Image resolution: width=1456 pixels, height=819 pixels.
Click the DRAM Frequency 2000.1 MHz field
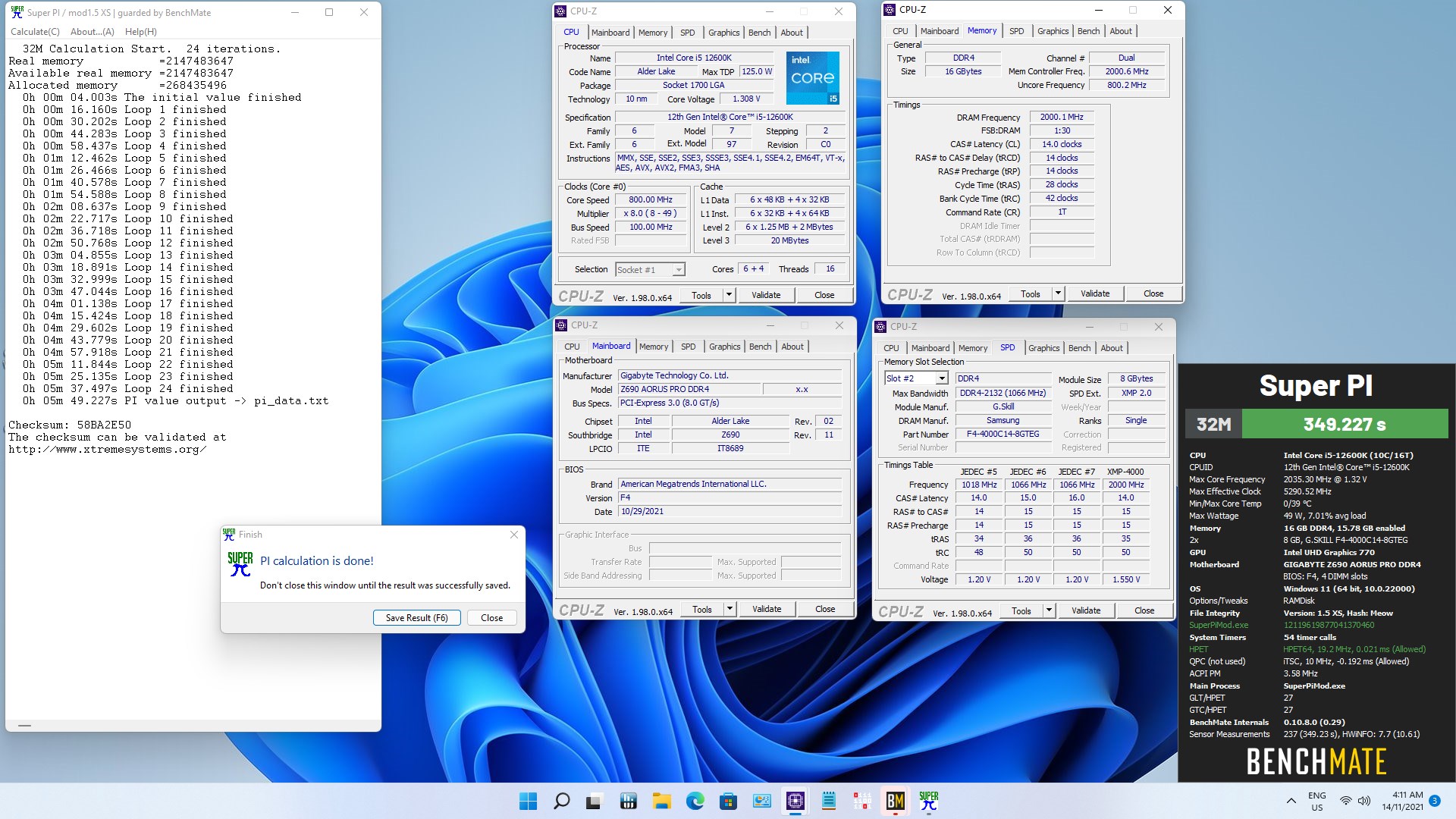click(x=1062, y=118)
